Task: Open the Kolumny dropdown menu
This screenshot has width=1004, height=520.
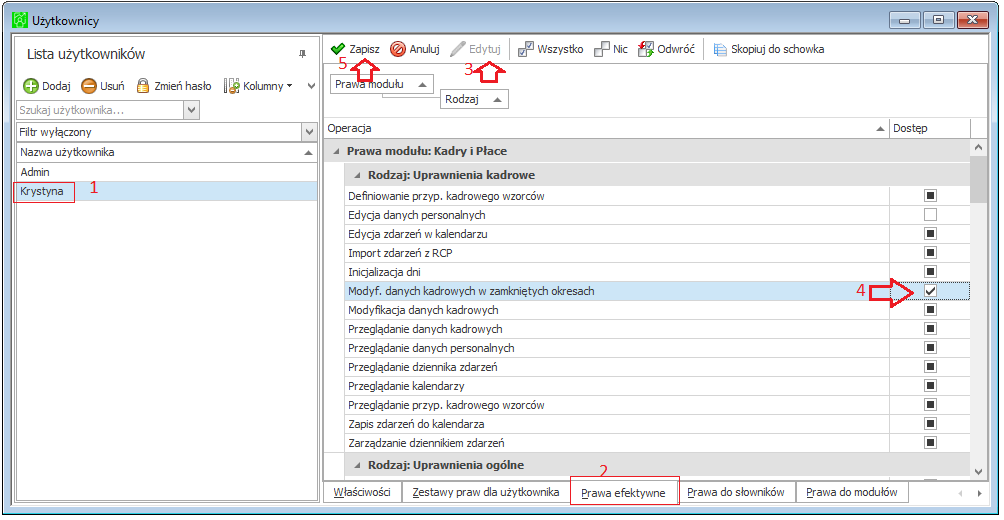Action: [x=258, y=86]
